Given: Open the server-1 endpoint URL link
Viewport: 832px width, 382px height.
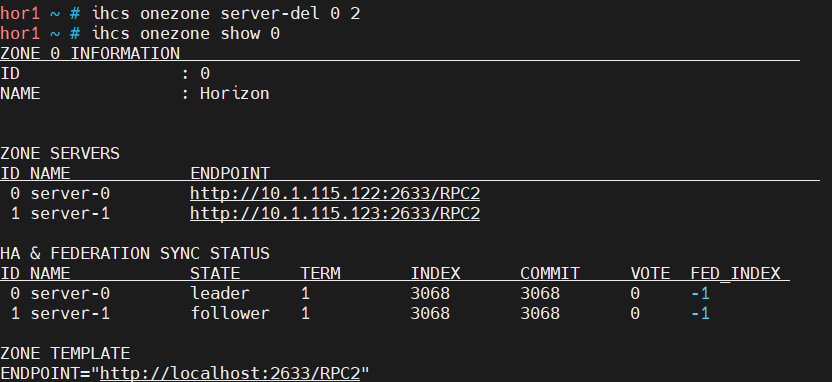Looking at the screenshot, I should click(x=335, y=213).
